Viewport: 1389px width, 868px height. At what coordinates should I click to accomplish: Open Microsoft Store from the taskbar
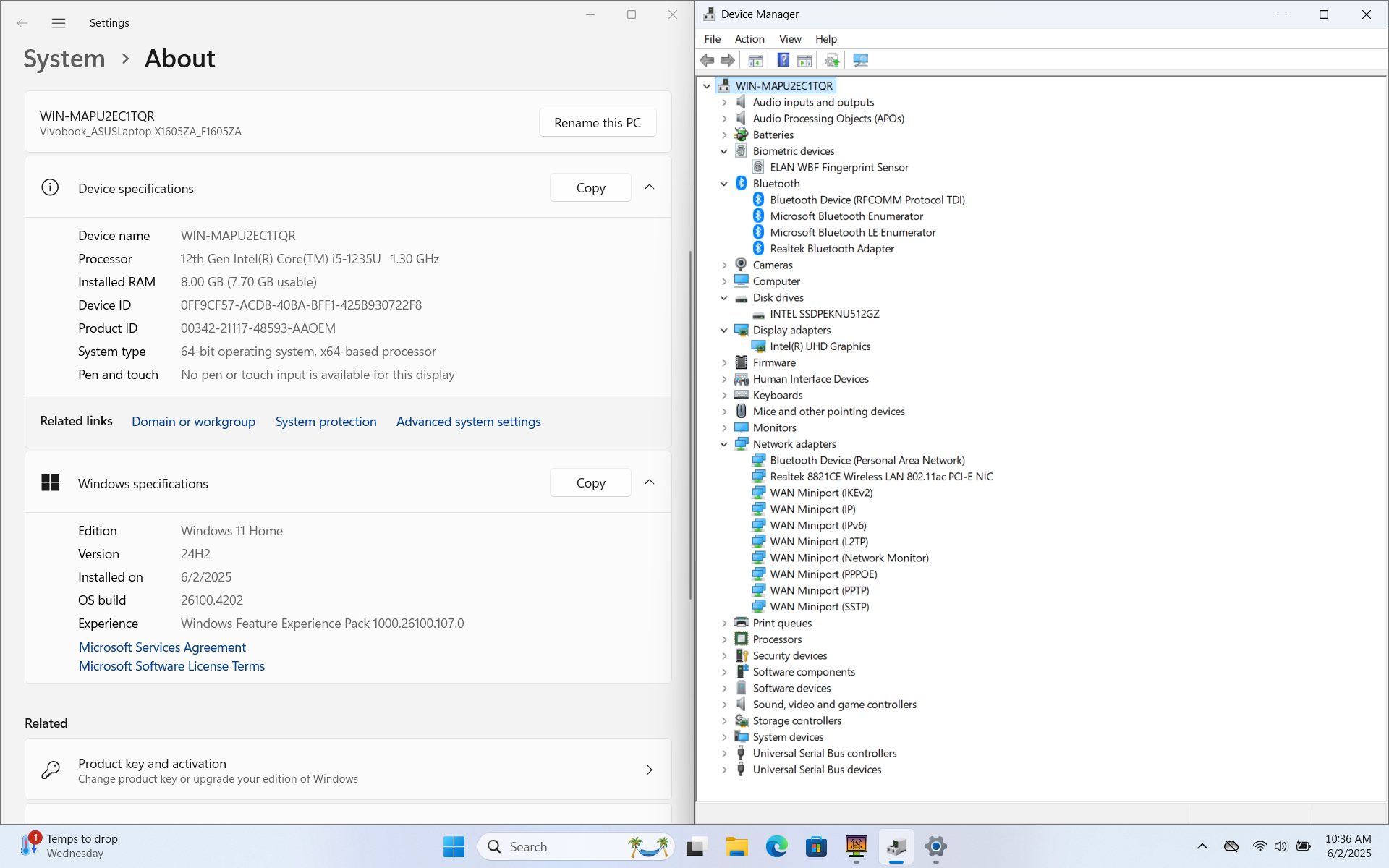(816, 846)
